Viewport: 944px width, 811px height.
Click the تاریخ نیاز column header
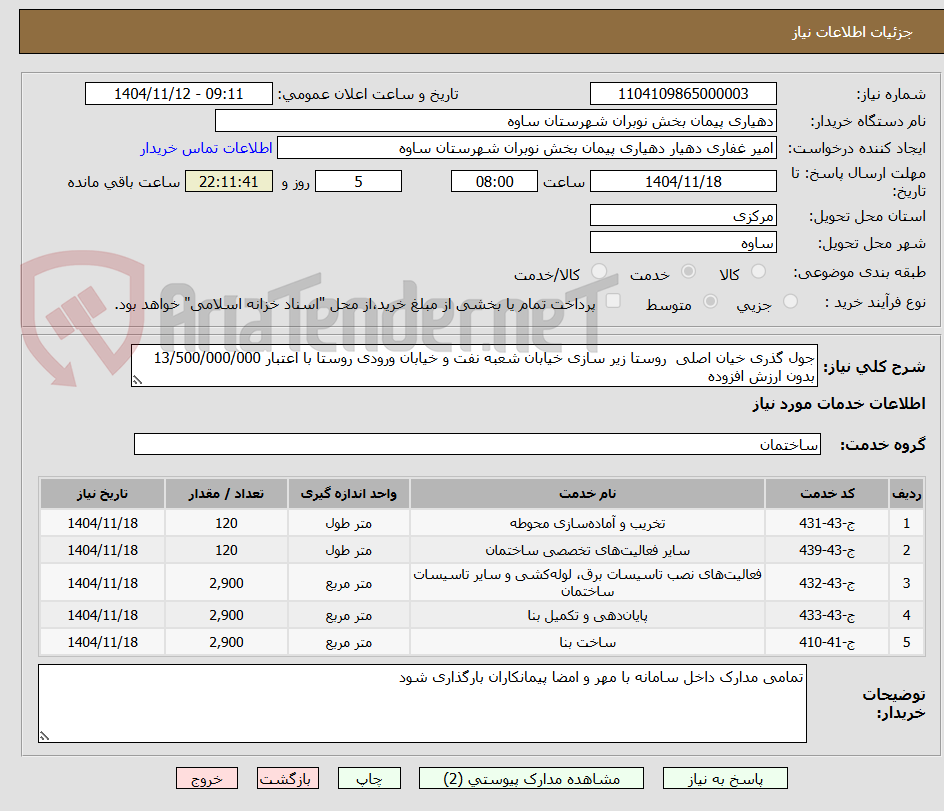pyautogui.click(x=102, y=494)
